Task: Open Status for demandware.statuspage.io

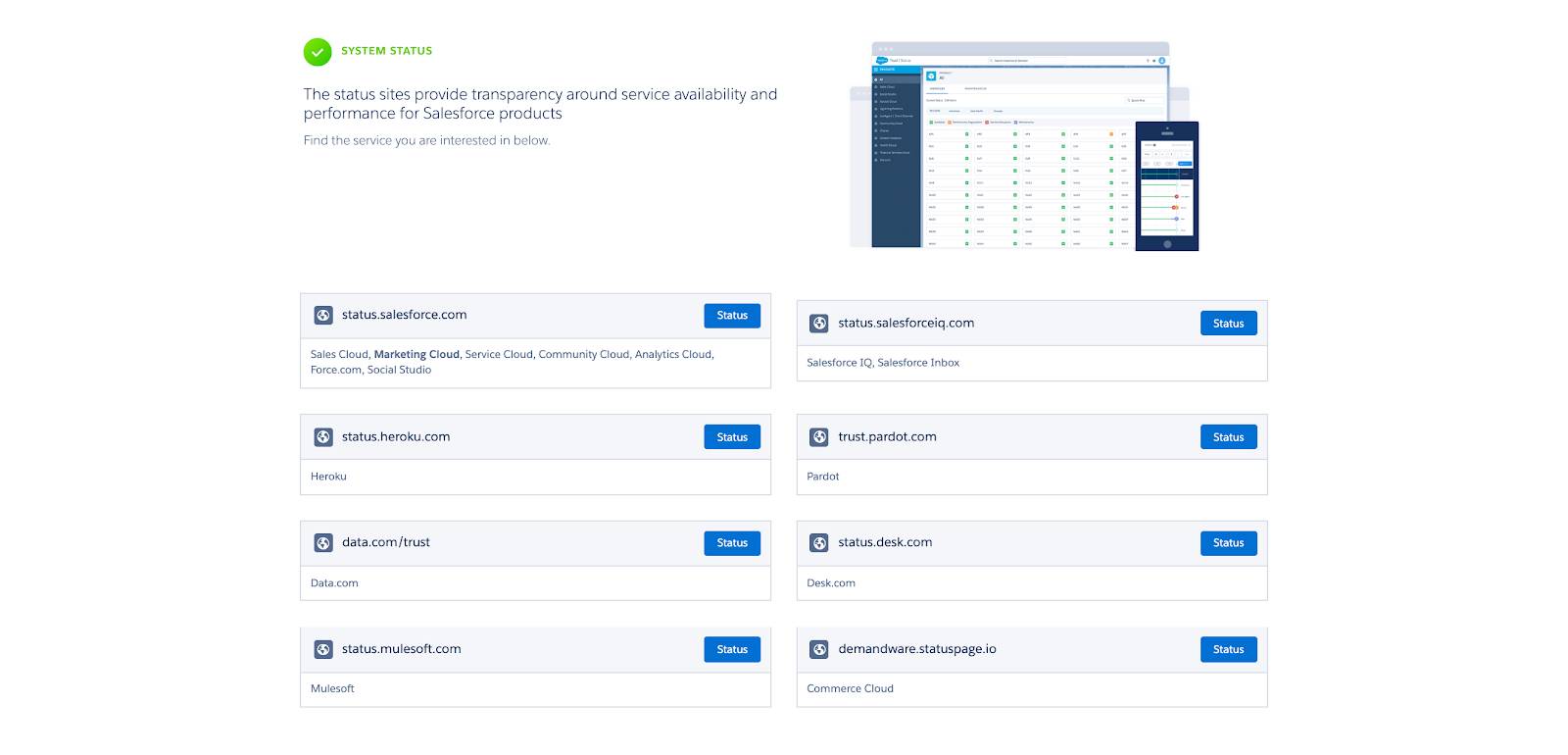Action: (1228, 649)
